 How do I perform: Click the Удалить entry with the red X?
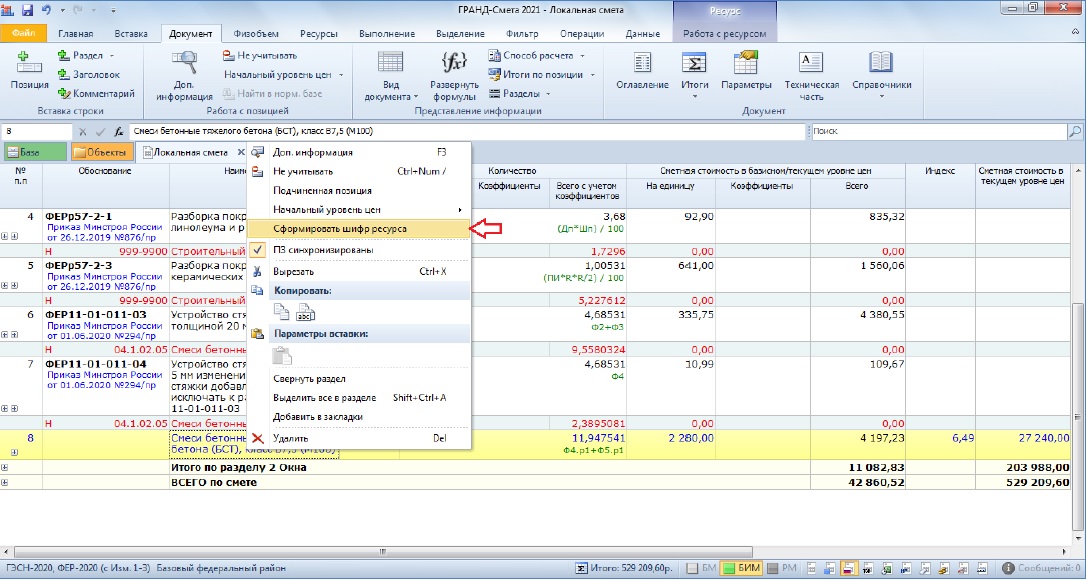tap(359, 438)
